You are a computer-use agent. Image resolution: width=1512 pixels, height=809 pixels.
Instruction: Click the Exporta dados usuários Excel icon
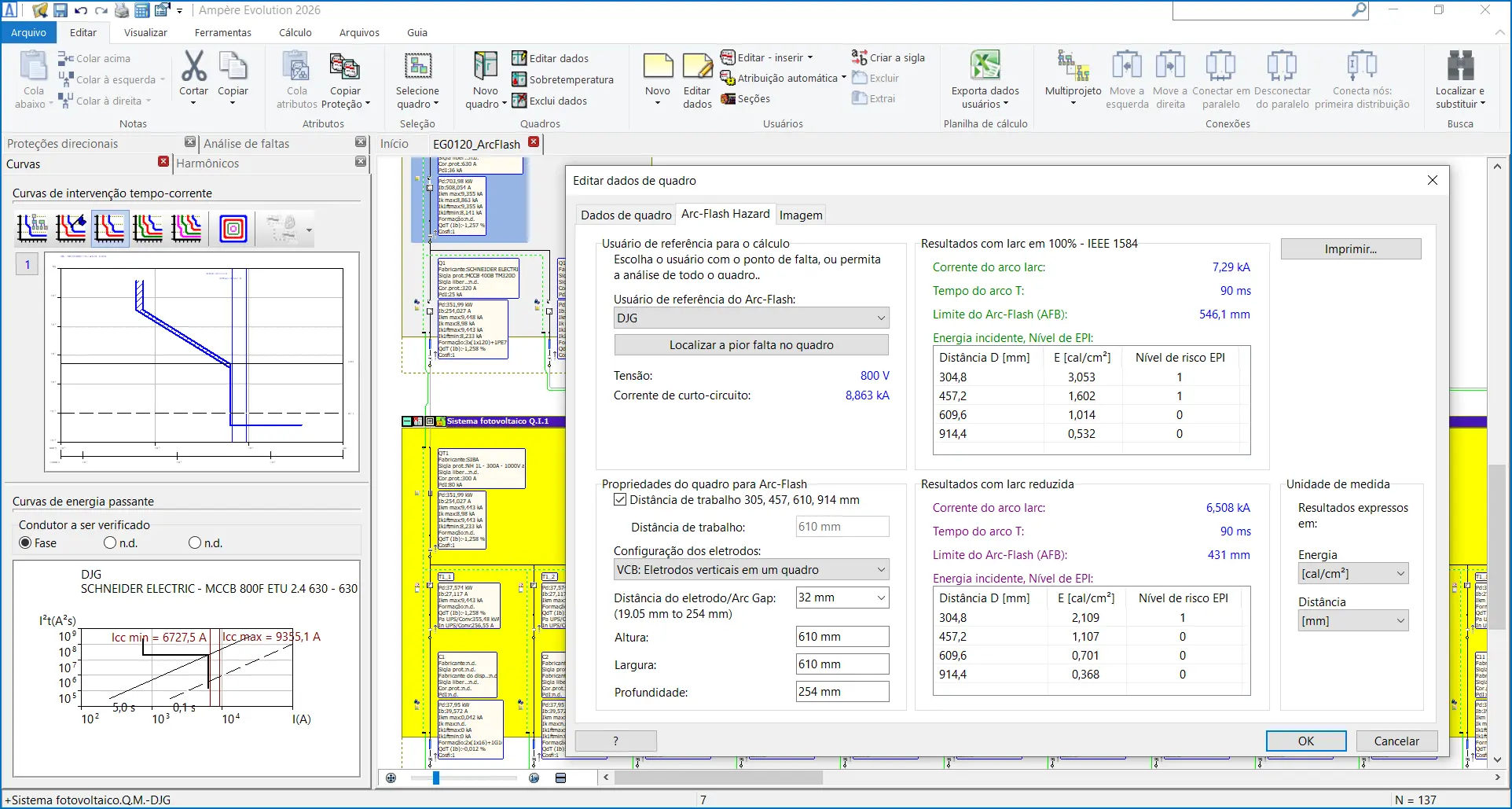(985, 66)
